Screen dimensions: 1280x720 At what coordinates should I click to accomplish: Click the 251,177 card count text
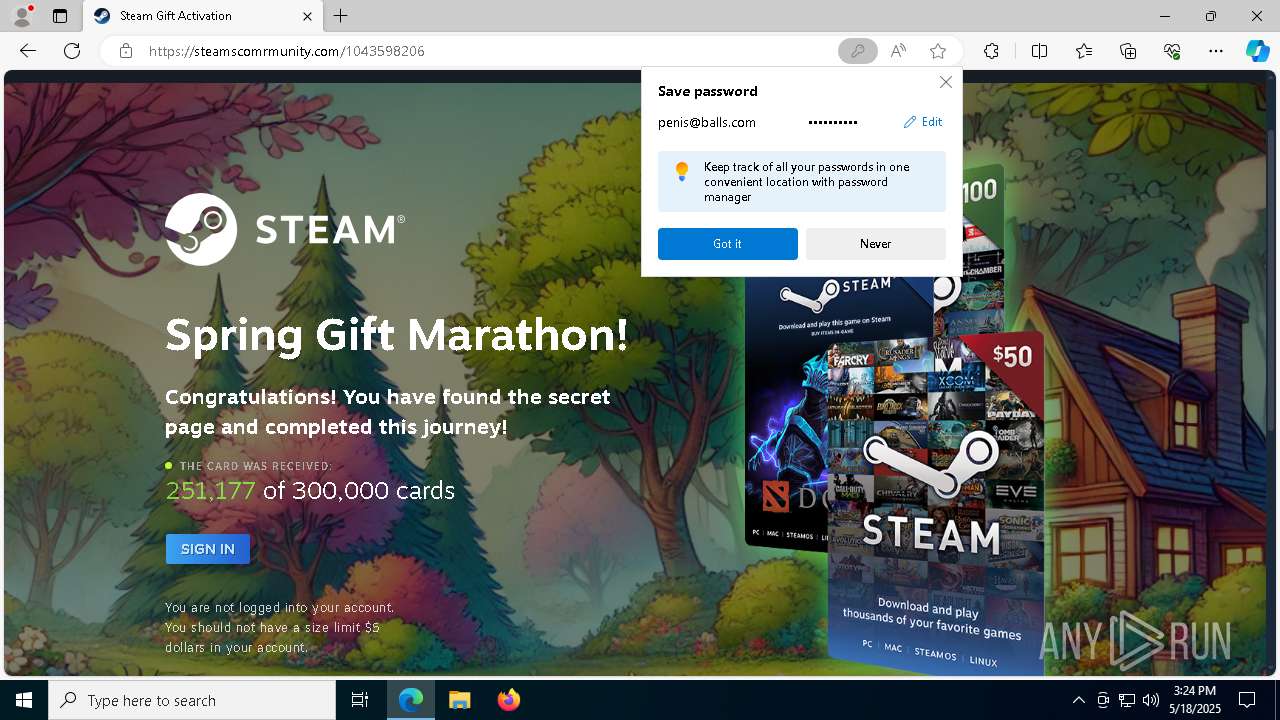click(210, 491)
